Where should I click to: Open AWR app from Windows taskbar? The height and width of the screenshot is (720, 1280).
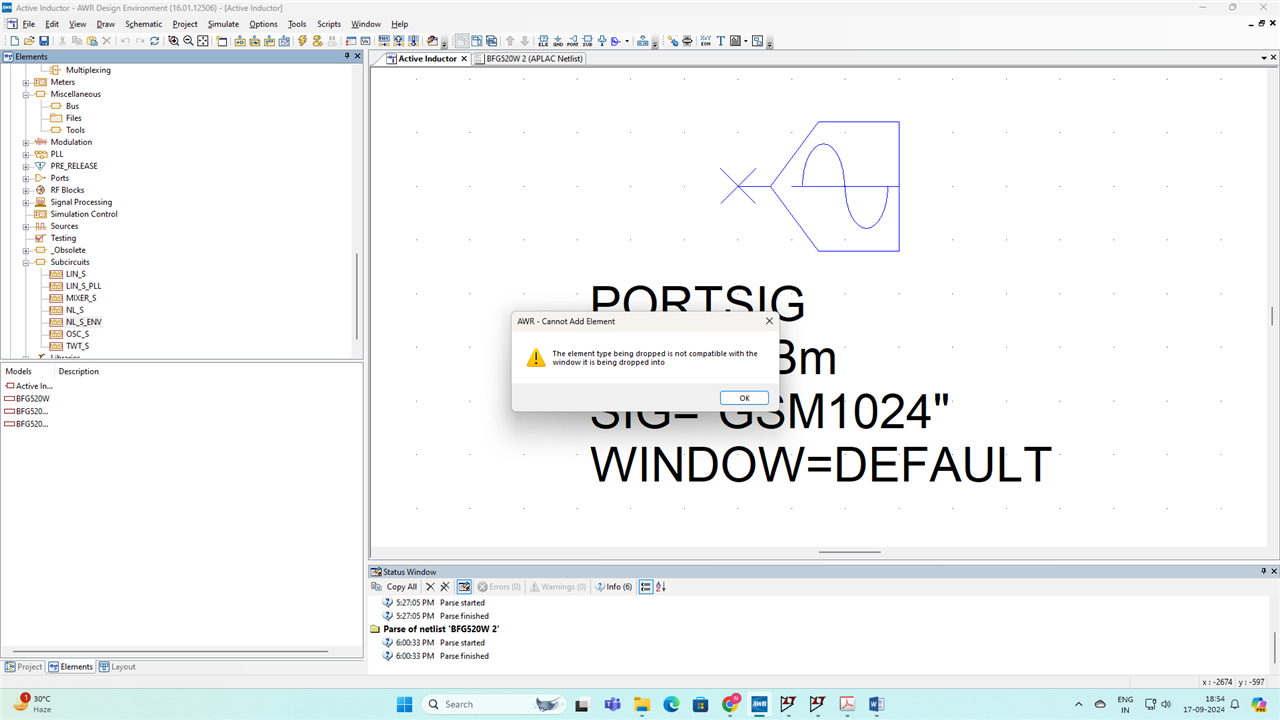(759, 704)
